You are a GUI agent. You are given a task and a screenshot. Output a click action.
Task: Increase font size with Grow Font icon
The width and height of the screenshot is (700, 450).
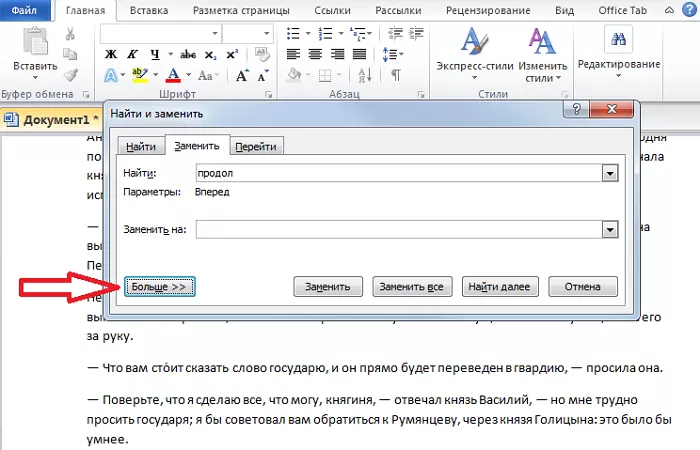[x=242, y=75]
